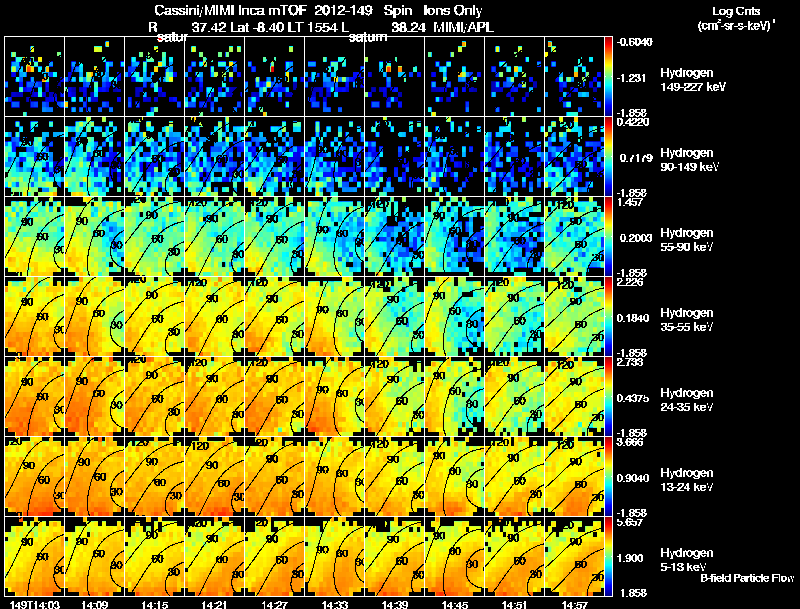Image resolution: width=800 pixels, height=609 pixels.
Task: Click the -0.6040 color scale value
Action: pos(634,42)
